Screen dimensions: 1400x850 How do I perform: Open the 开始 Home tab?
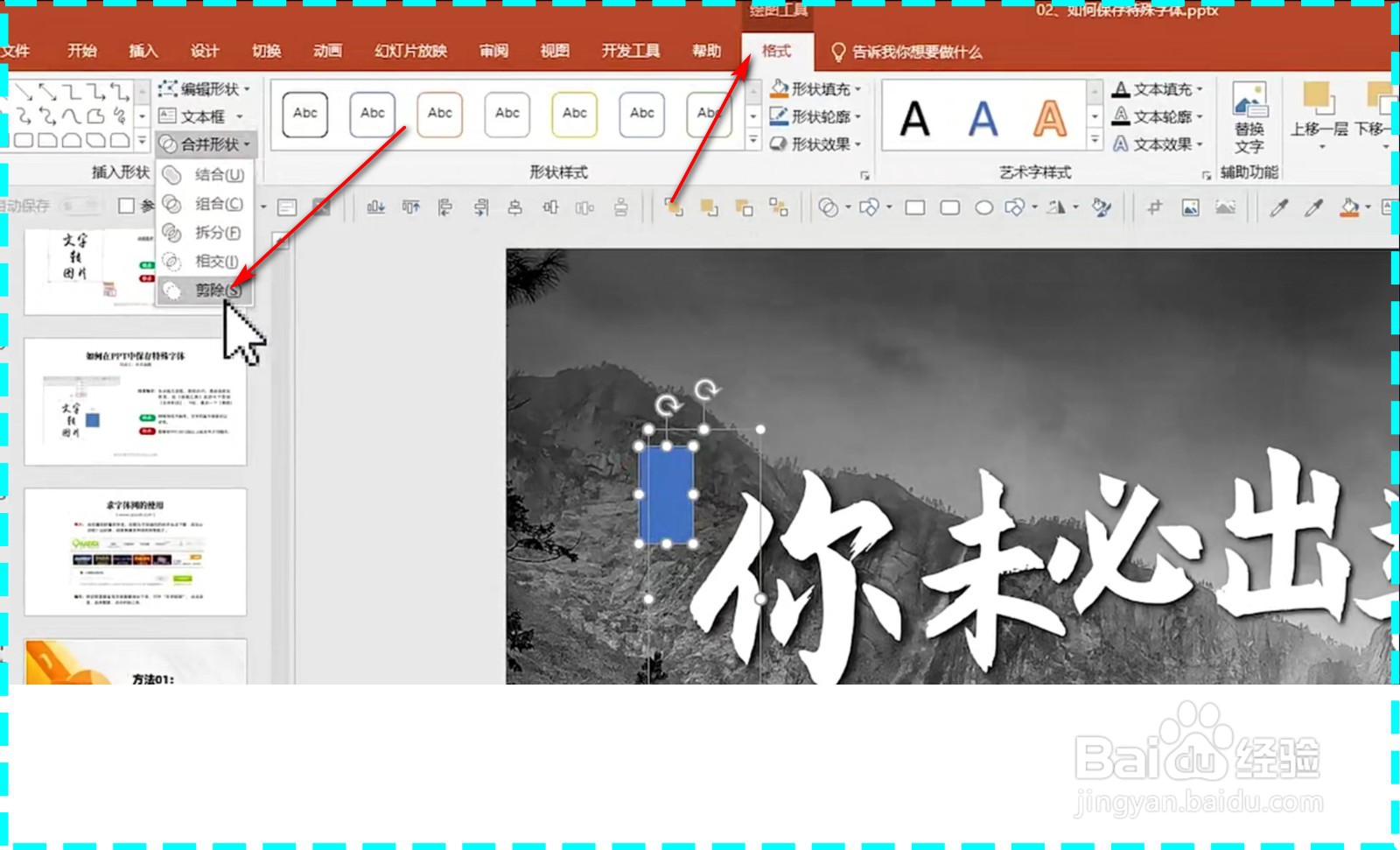[81, 51]
